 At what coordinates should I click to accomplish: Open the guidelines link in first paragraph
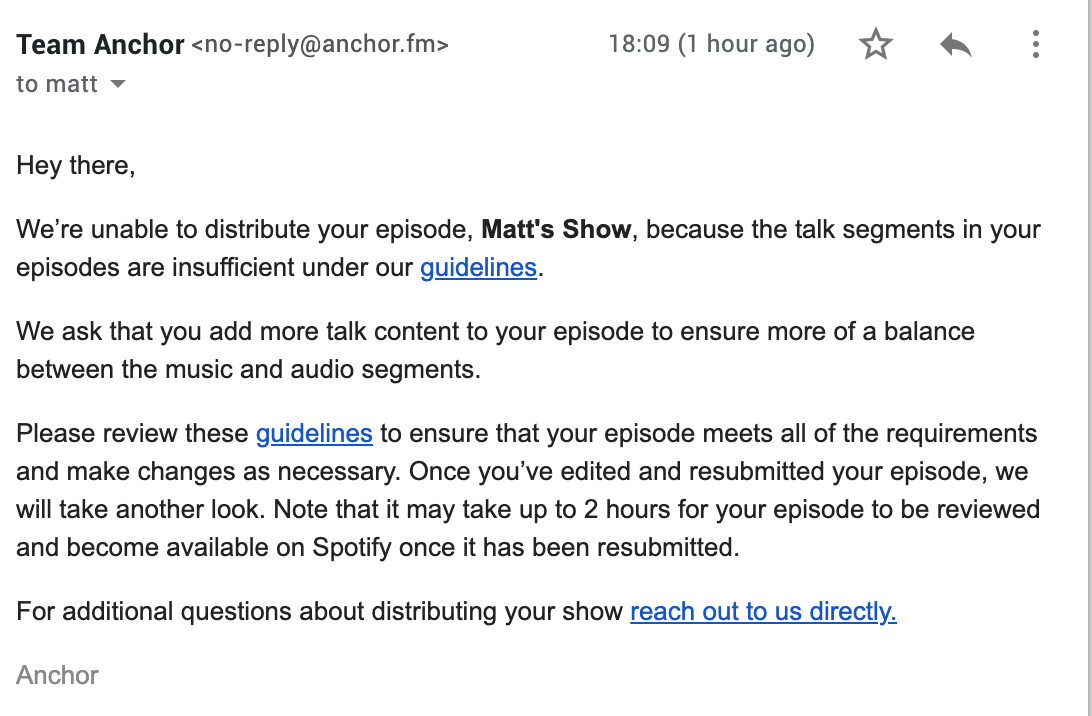click(x=478, y=267)
